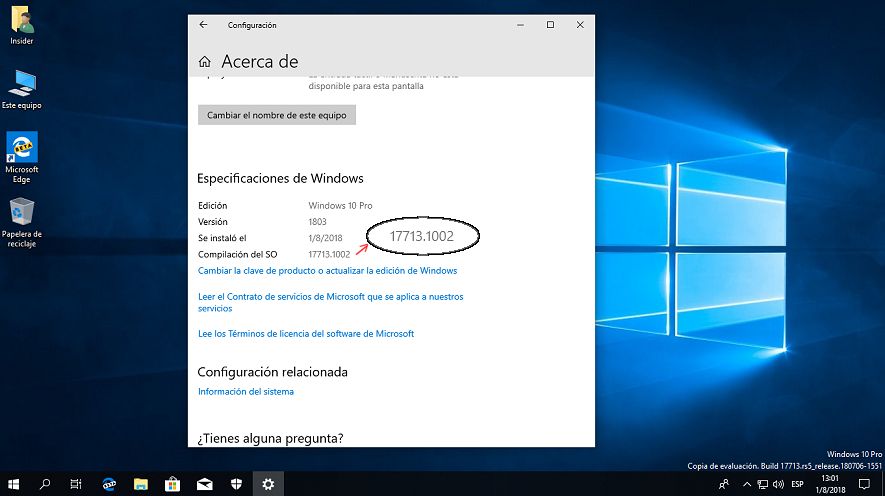Viewport: 885px width, 496px height.
Task: Select the 'Windows 10 Pro' edition value
Action: click(x=340, y=205)
